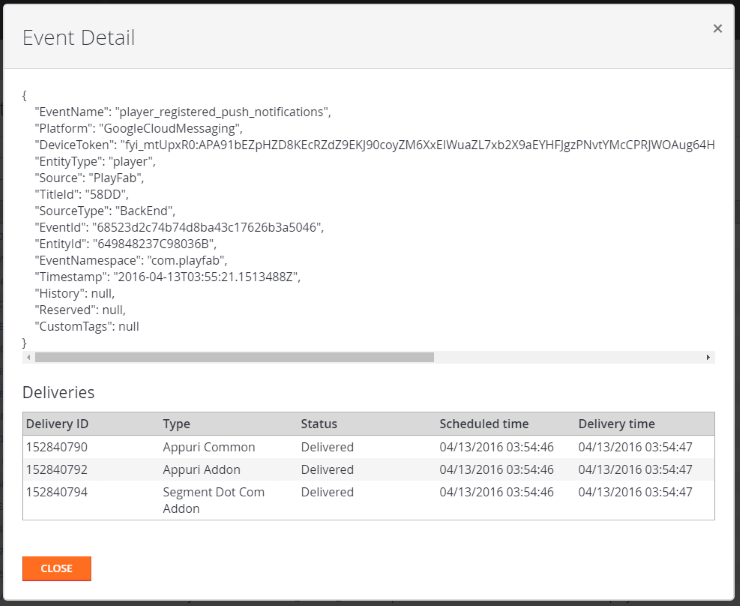Click the Segment Dot Com Addon cell
Image resolution: width=740 pixels, height=606 pixels.
tap(214, 500)
